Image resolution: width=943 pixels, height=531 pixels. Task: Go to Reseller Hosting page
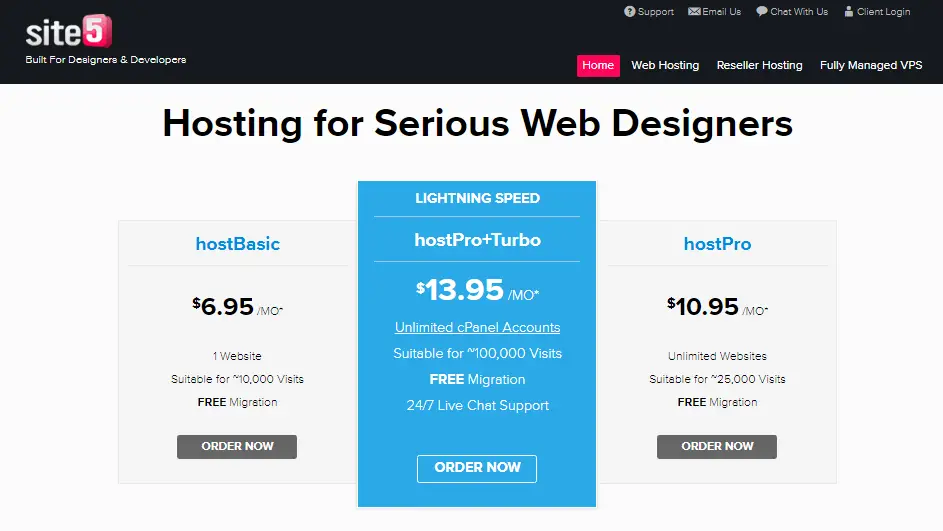tap(759, 66)
